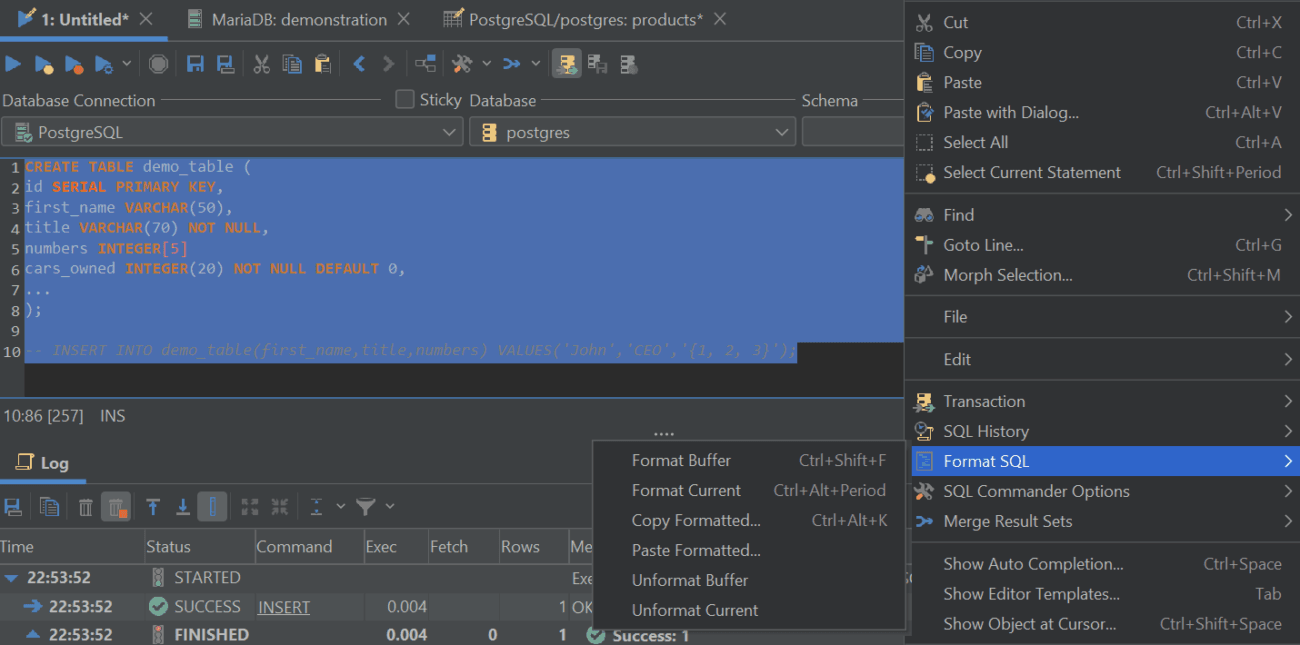The width and height of the screenshot is (1300, 645).
Task: Click the INSERT command link in Log
Action: (283, 606)
